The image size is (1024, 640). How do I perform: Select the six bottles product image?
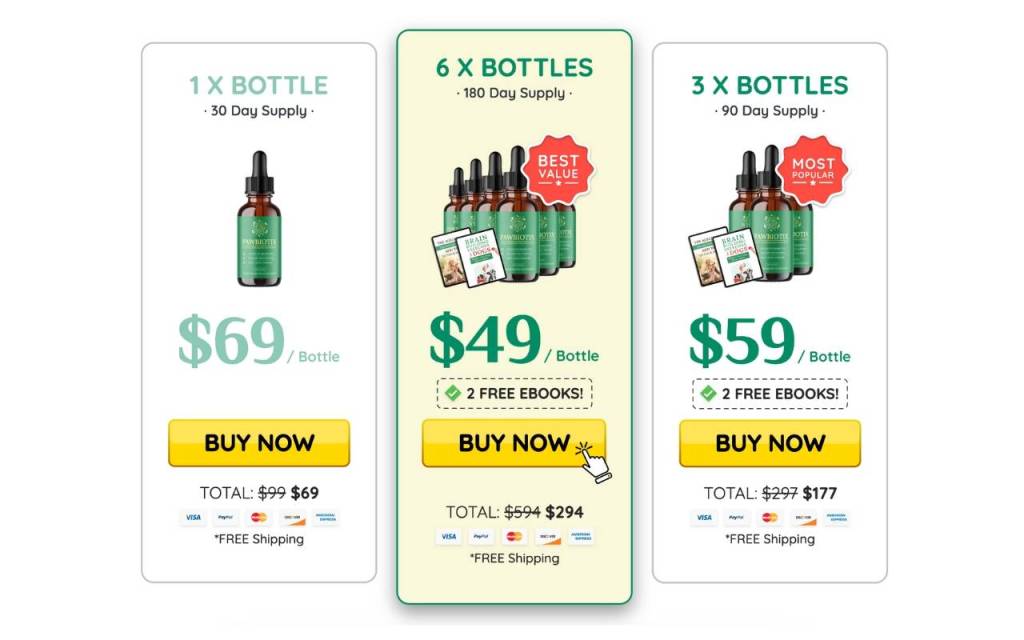[x=504, y=216]
